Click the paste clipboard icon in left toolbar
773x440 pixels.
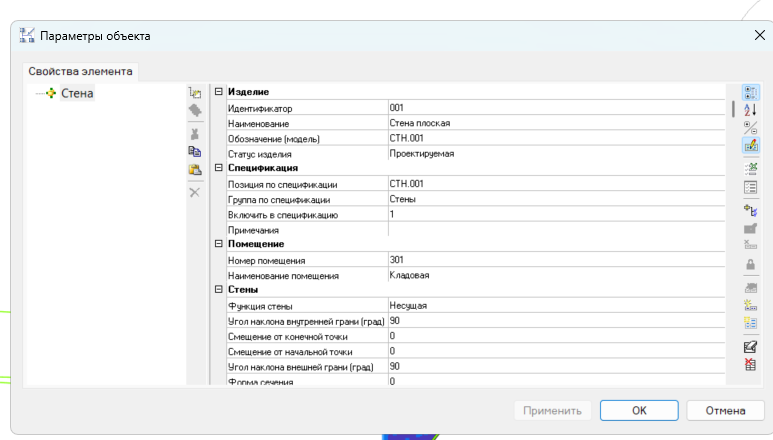[x=195, y=170]
